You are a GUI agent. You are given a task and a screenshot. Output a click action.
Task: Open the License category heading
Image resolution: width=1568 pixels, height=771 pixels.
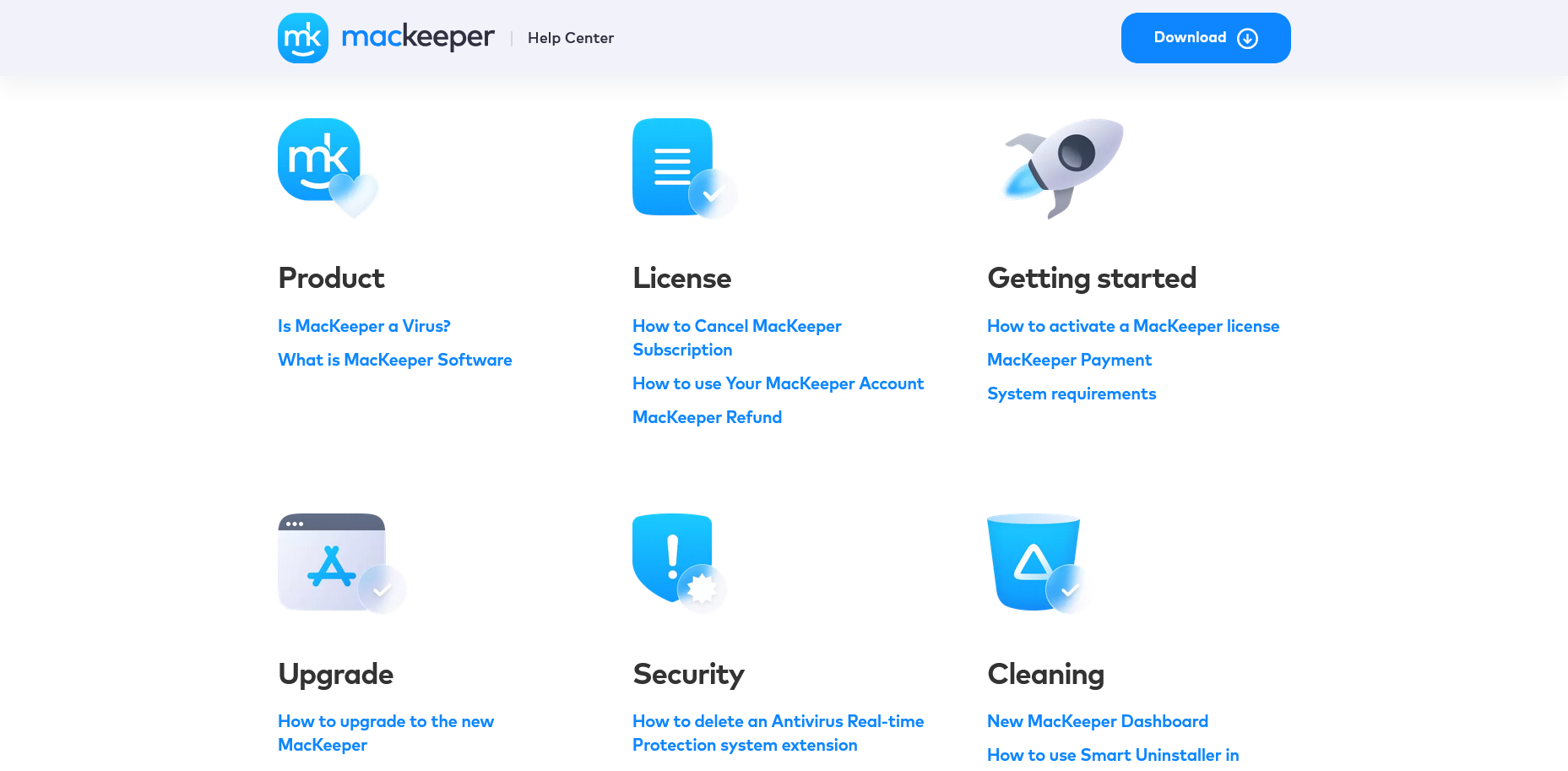coord(682,278)
